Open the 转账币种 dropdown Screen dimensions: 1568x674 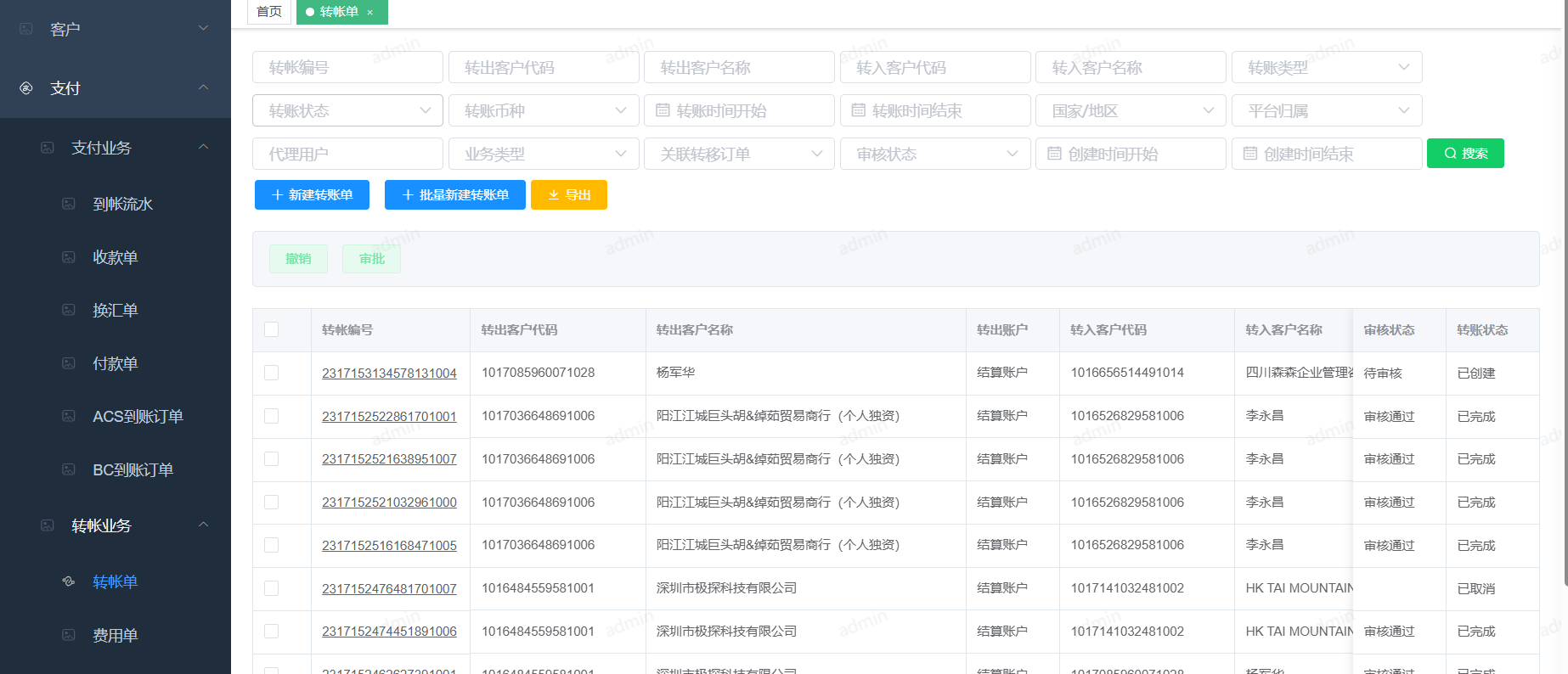pos(544,110)
